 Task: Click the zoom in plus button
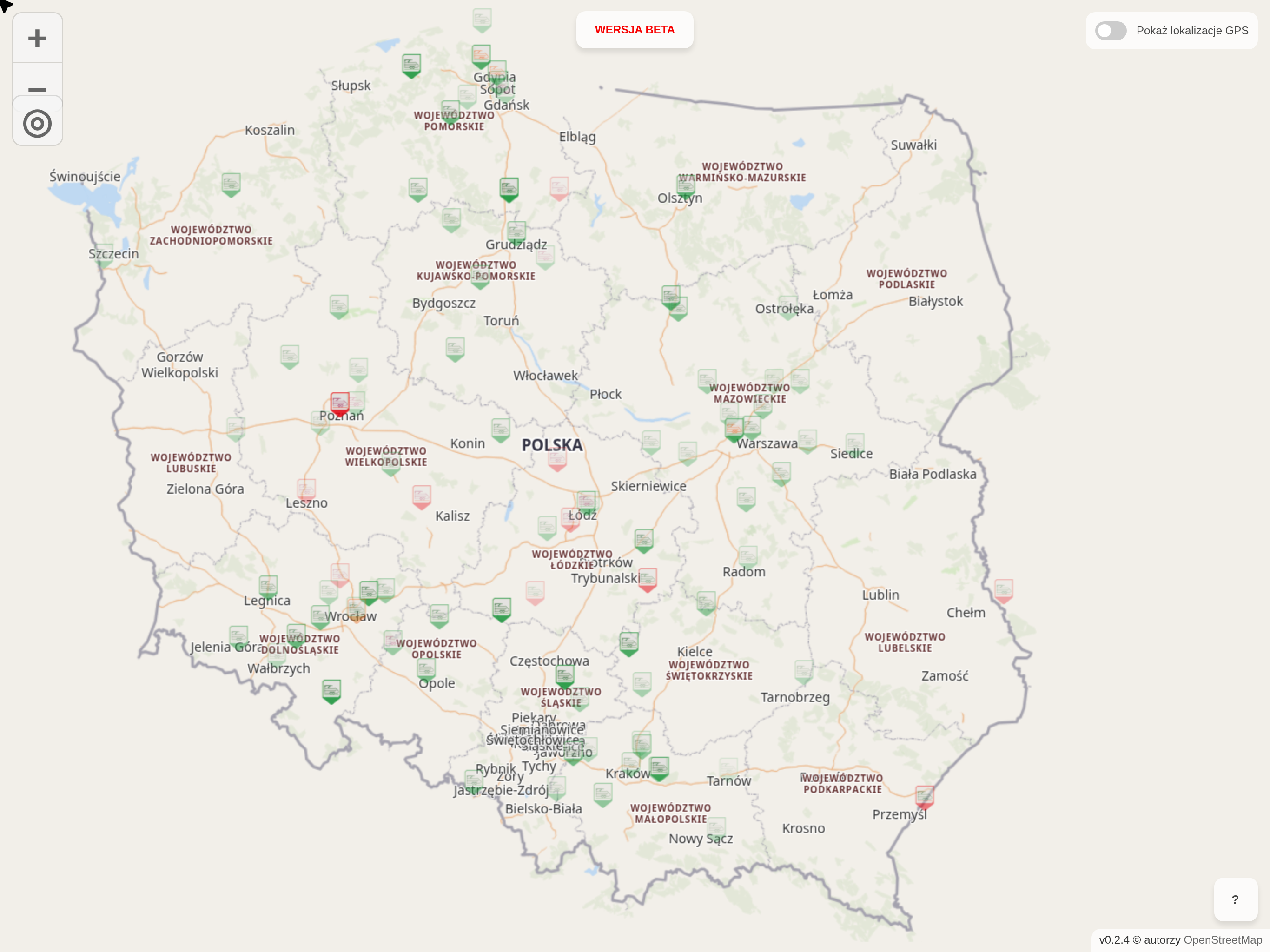point(37,39)
